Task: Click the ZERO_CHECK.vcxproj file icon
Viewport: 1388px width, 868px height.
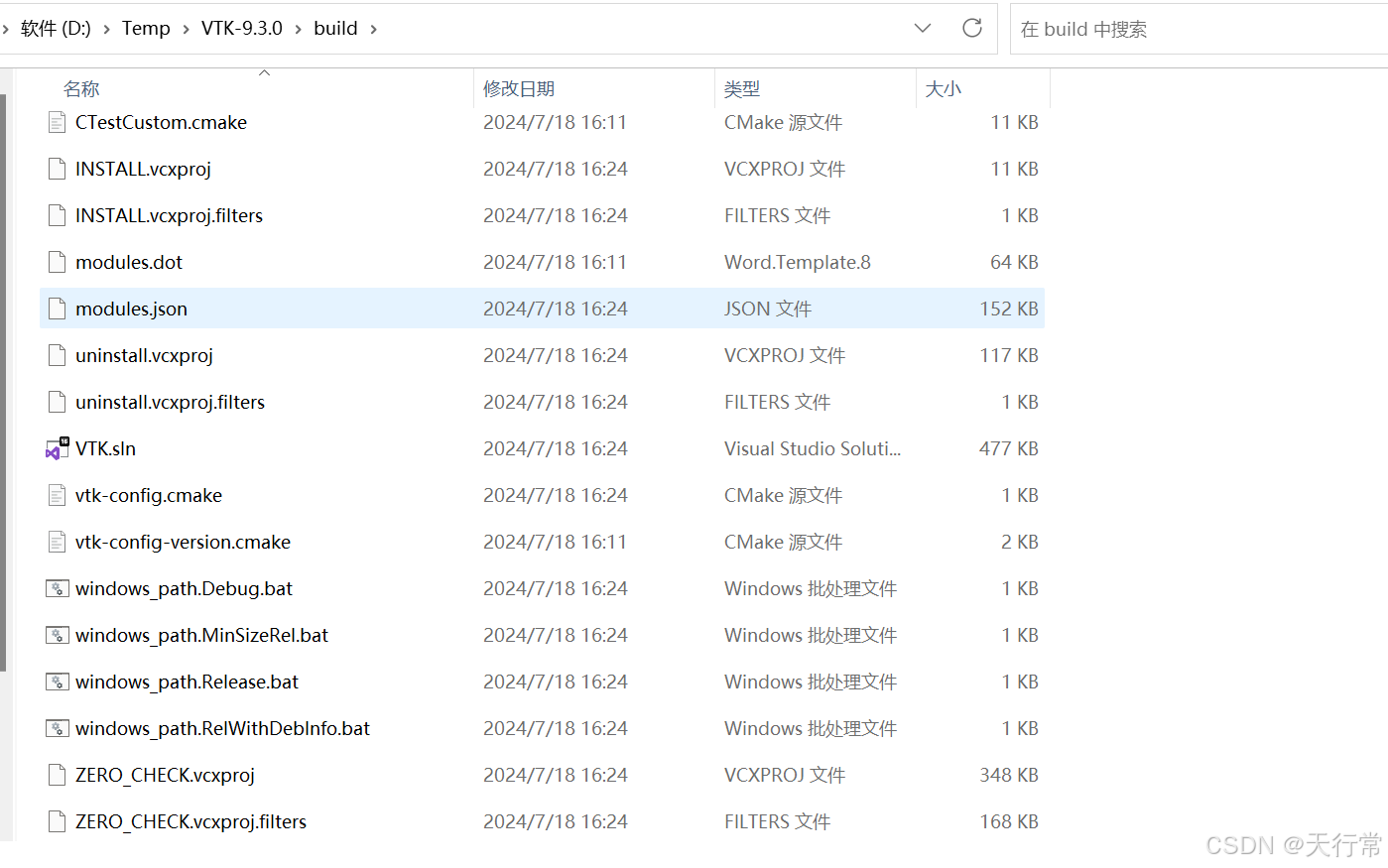Action: point(58,775)
